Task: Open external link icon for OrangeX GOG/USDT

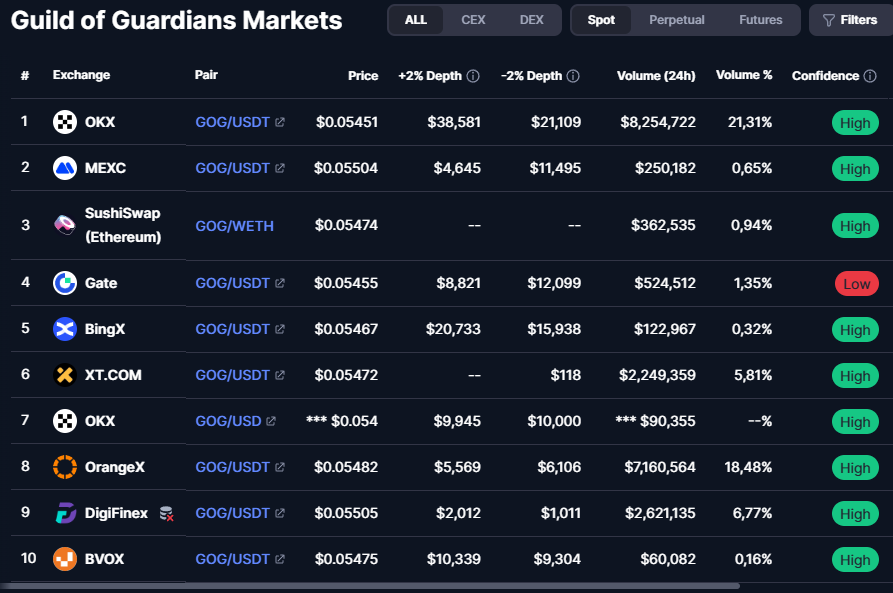Action: pos(280,467)
